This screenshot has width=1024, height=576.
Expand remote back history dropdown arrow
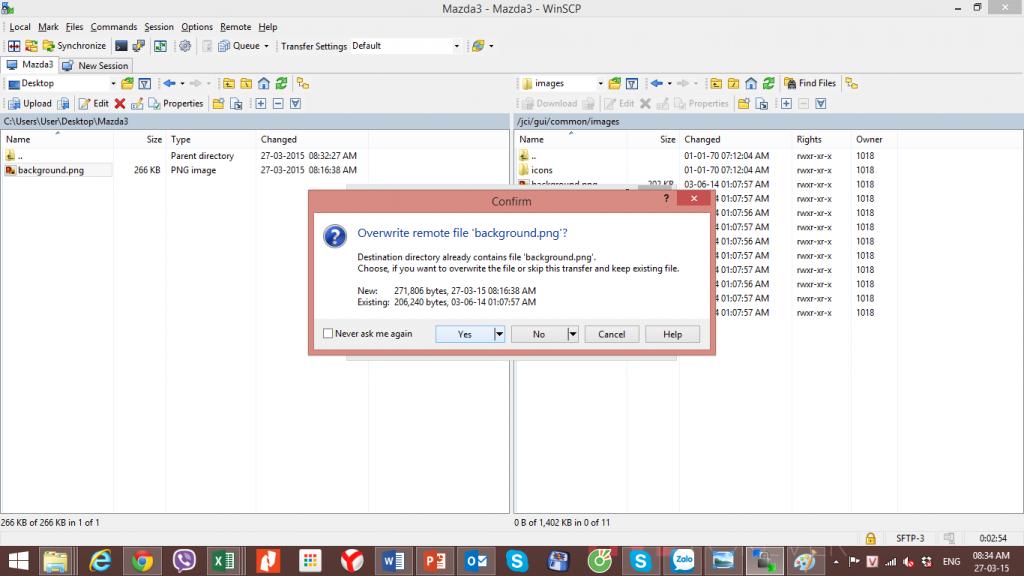[669, 84]
